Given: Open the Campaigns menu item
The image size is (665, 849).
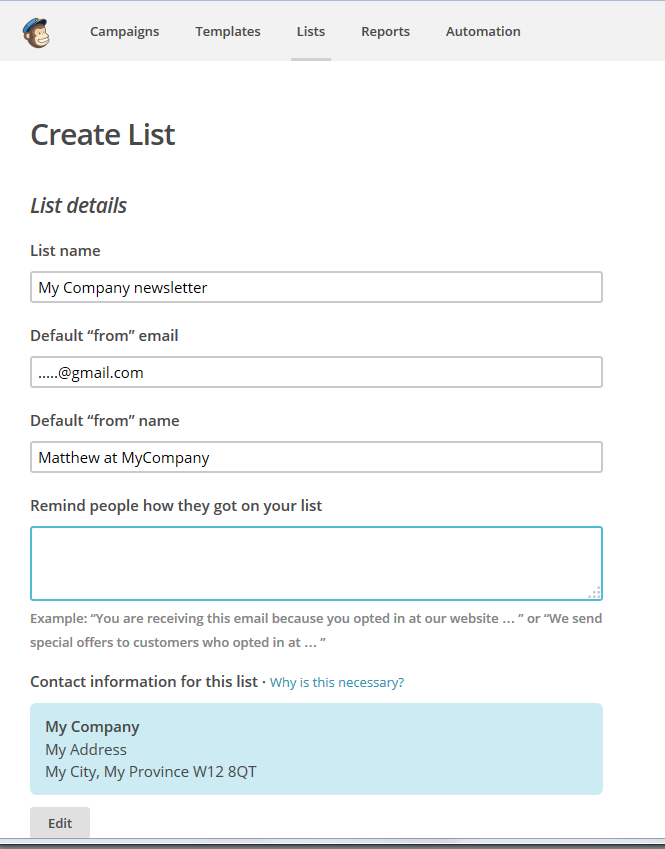Looking at the screenshot, I should pyautogui.click(x=124, y=31).
